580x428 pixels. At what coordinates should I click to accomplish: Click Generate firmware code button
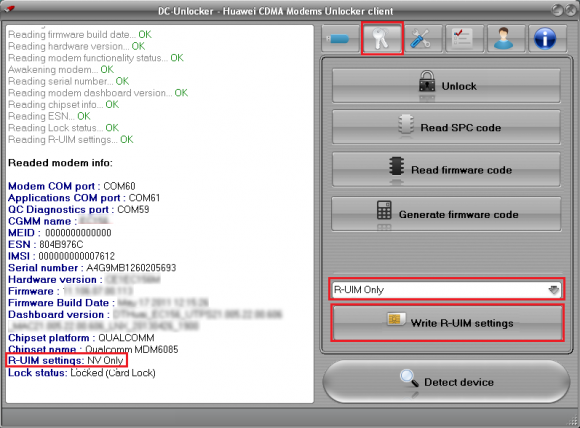coord(446,214)
